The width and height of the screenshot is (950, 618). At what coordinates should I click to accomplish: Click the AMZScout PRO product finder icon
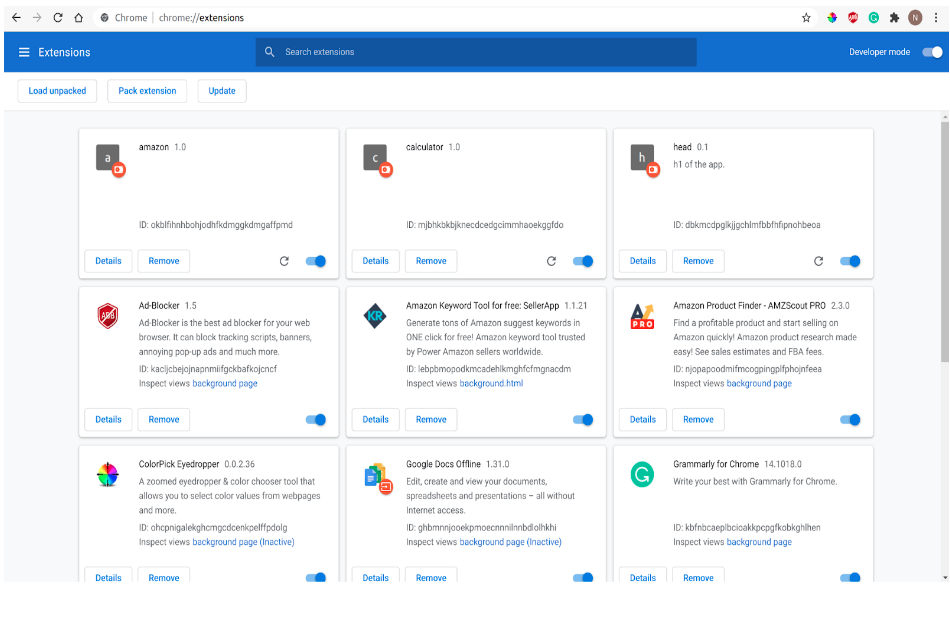642,313
